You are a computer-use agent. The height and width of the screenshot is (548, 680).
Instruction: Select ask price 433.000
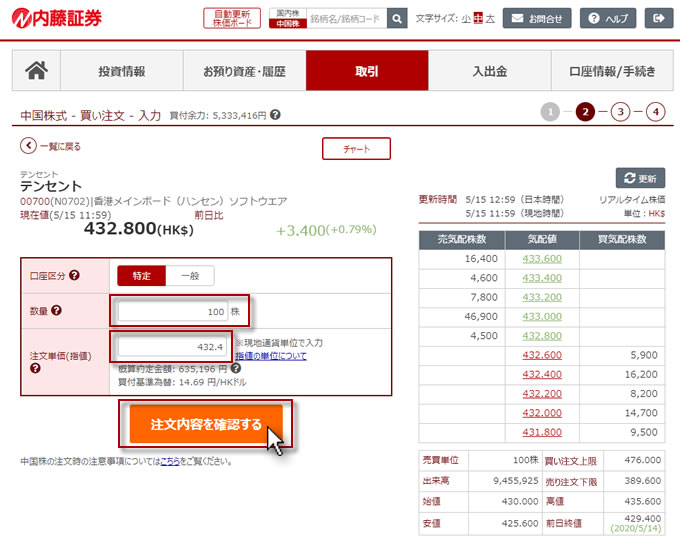tap(542, 316)
